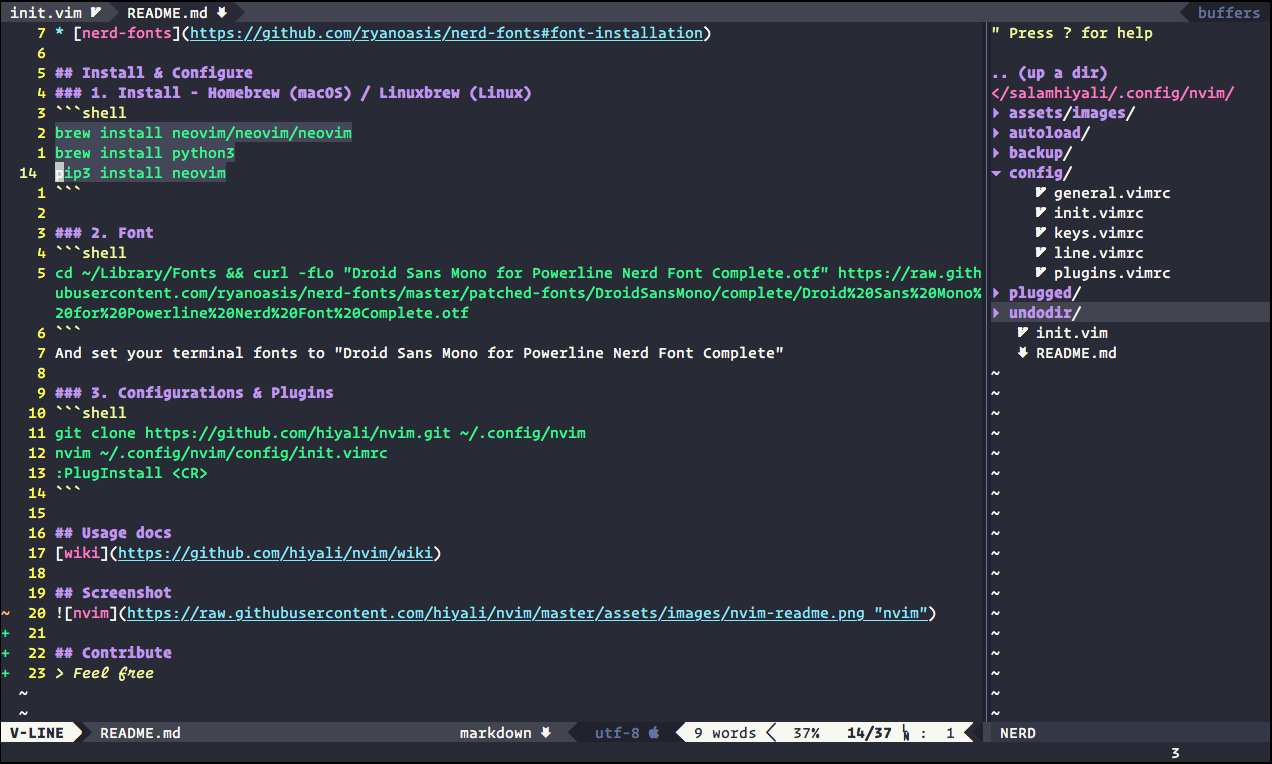Viewport: 1272px width, 764px height.
Task: Click the modified '~' sign at line 20
Action: click(x=7, y=613)
